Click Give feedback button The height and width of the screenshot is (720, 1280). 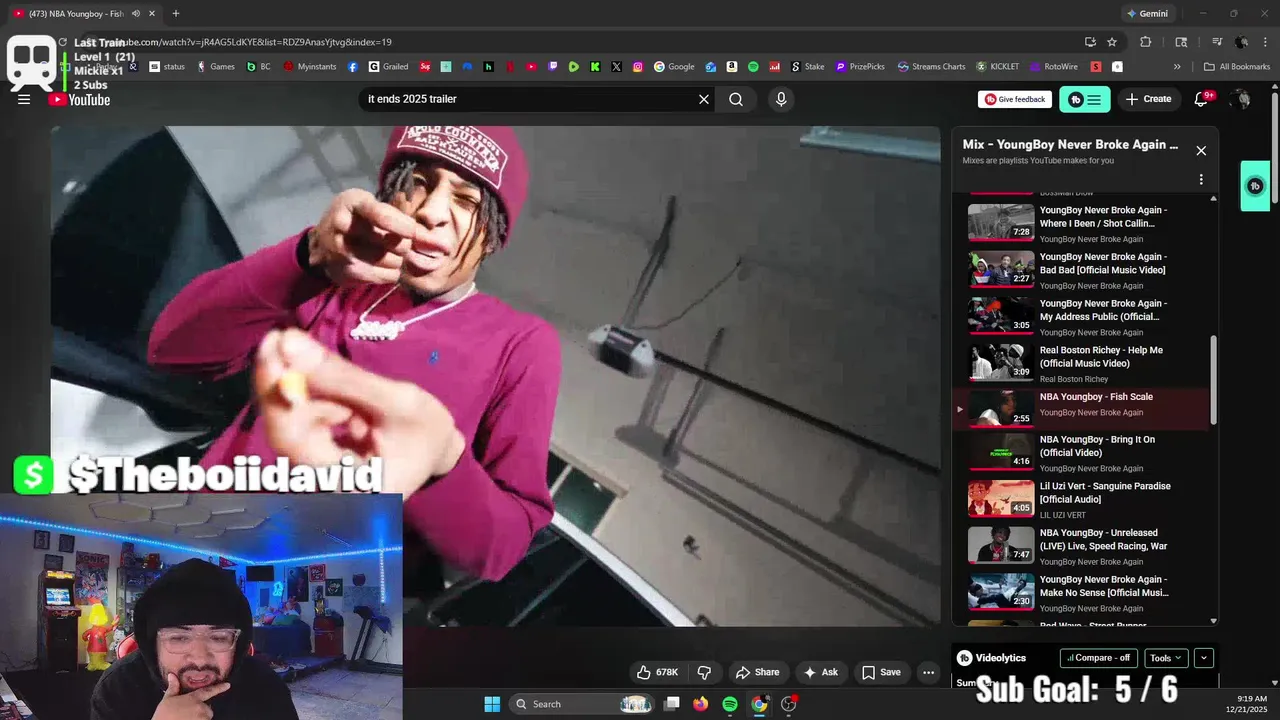1015,99
